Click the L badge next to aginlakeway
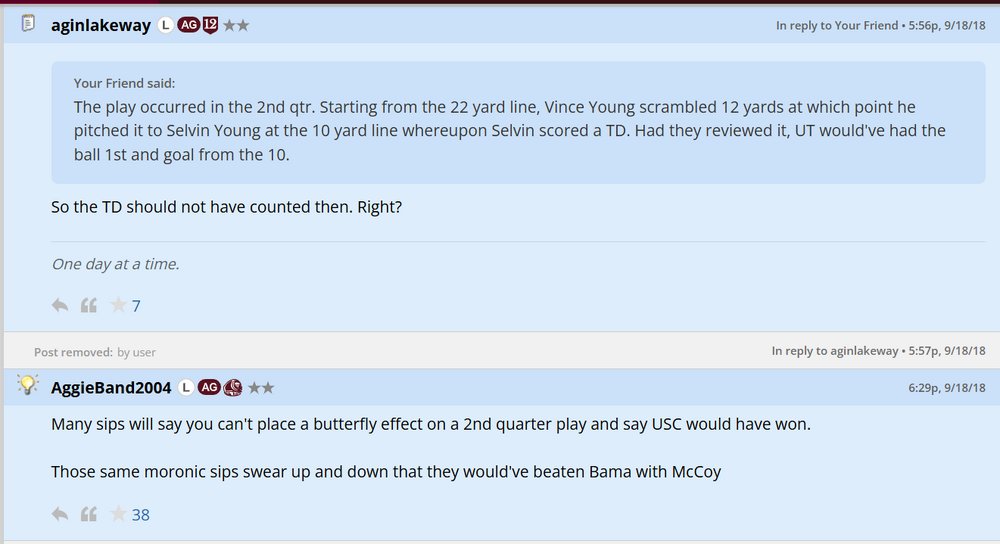1000x544 pixels. coord(166,25)
